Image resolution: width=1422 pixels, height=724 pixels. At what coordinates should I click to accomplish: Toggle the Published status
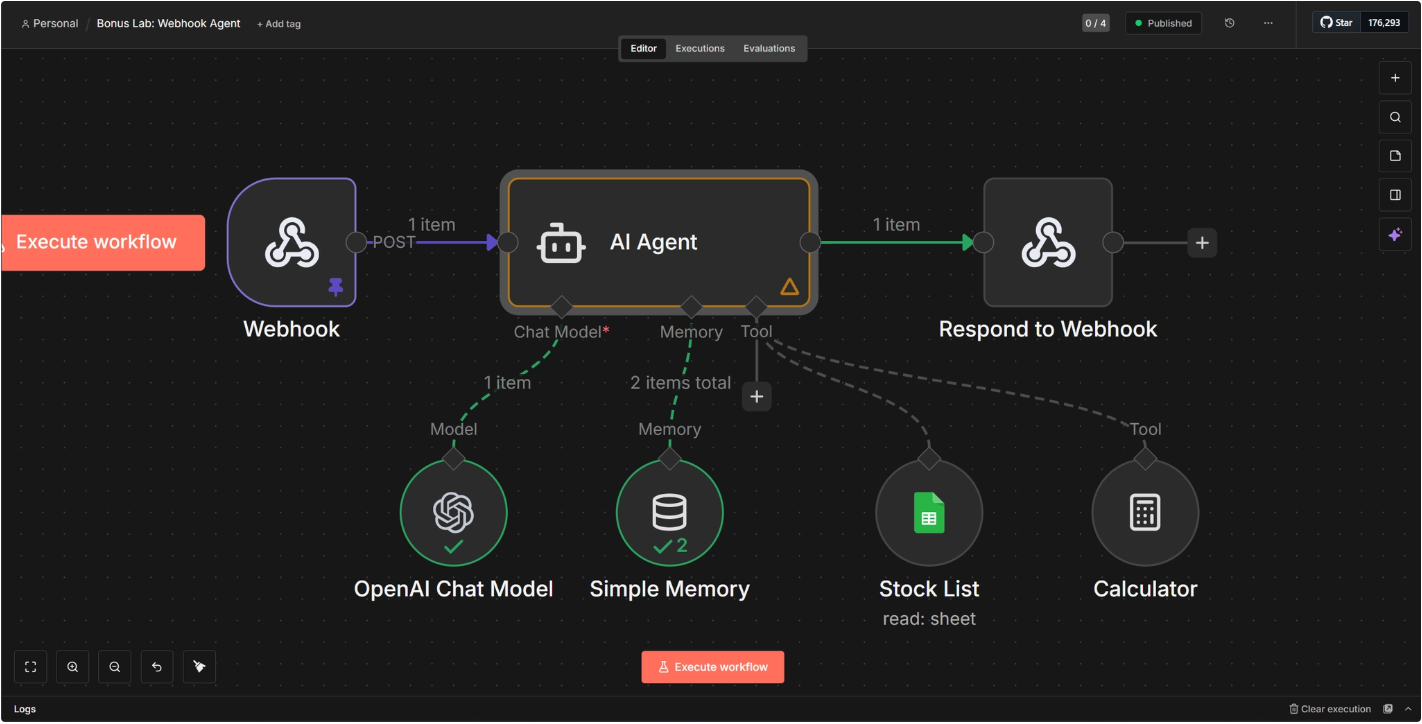[1163, 22]
